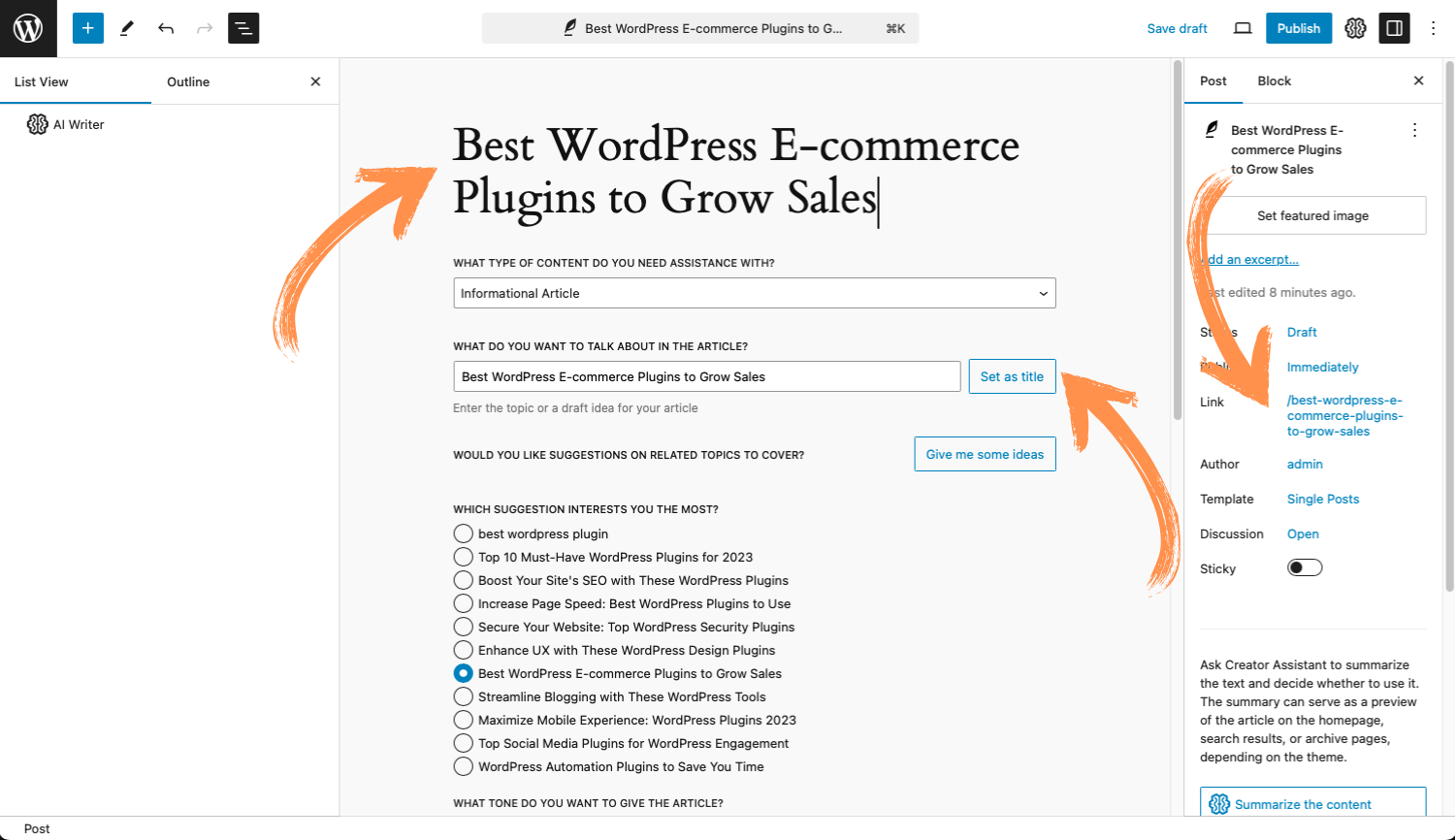1455x840 pixels.
Task: Click Set featured image button
Action: (x=1312, y=215)
